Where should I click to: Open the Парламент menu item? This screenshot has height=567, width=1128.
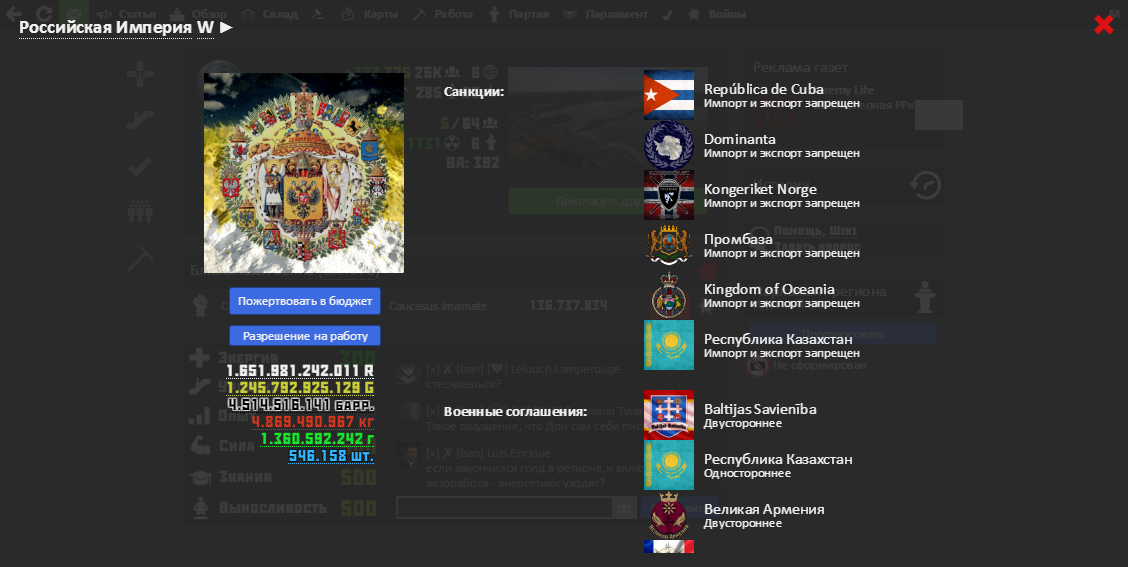[616, 14]
